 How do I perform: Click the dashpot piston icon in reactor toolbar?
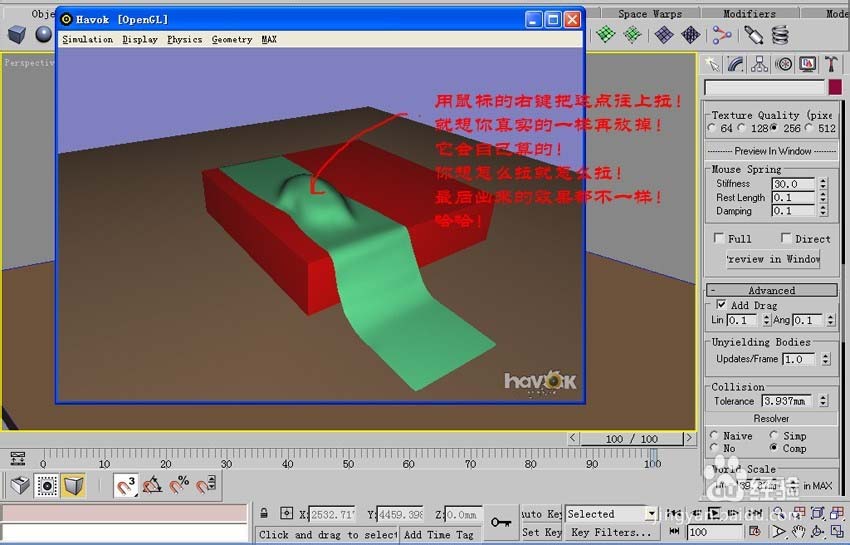pos(754,35)
